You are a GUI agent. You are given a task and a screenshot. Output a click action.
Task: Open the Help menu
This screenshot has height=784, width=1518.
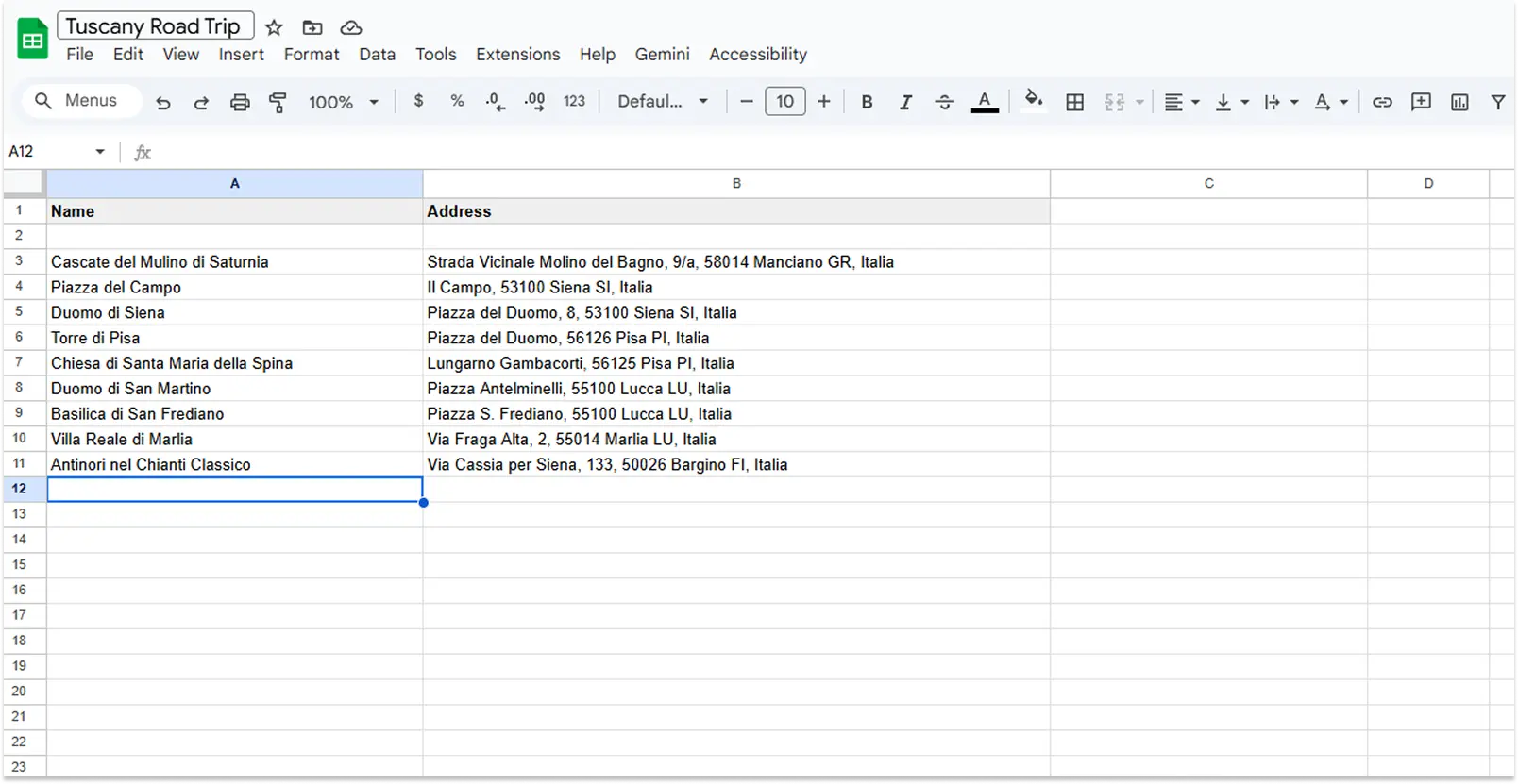(x=597, y=55)
